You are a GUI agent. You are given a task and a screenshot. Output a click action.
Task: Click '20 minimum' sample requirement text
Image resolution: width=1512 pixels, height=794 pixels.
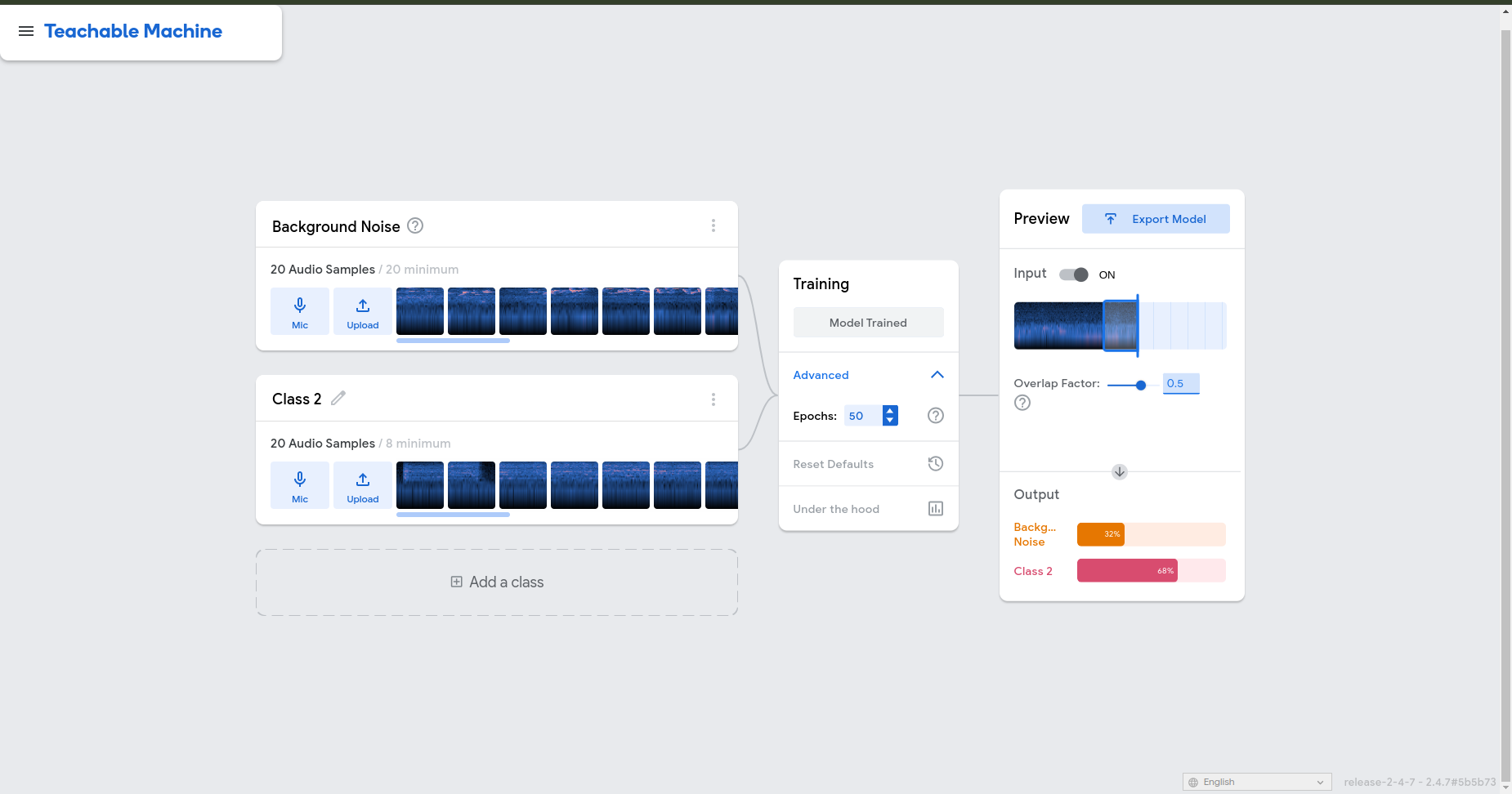(422, 270)
